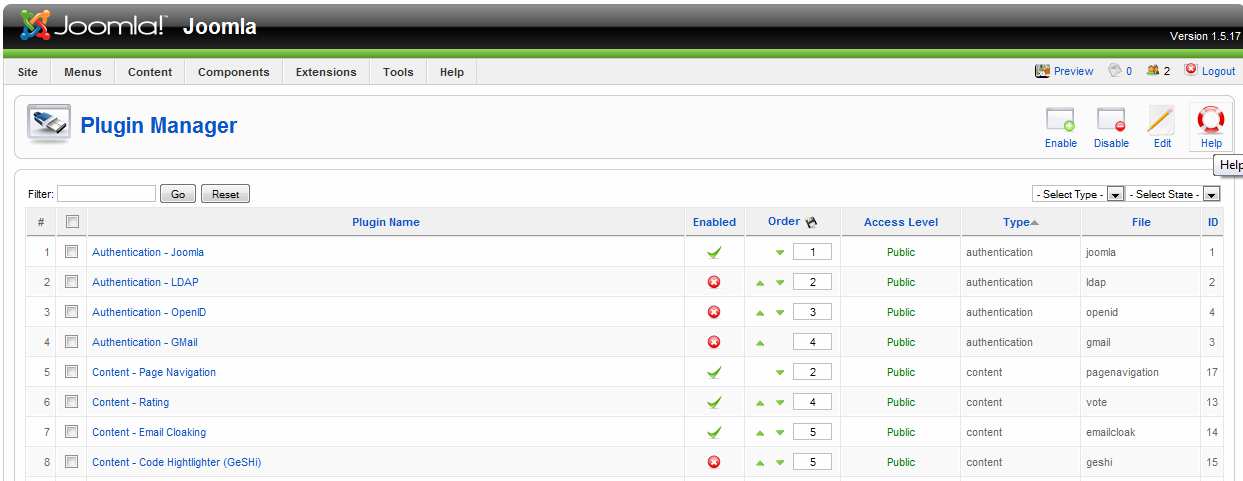The image size is (1243, 481).
Task: Check the box for Authentication - LDAP
Action: (71, 282)
